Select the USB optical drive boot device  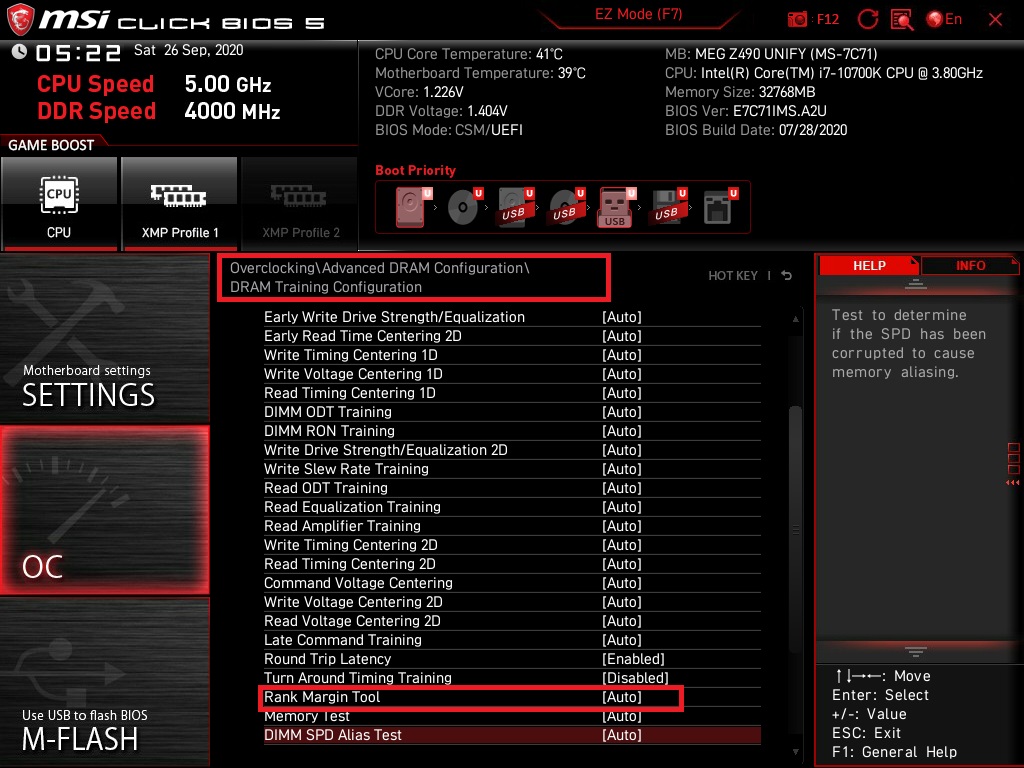click(x=566, y=207)
